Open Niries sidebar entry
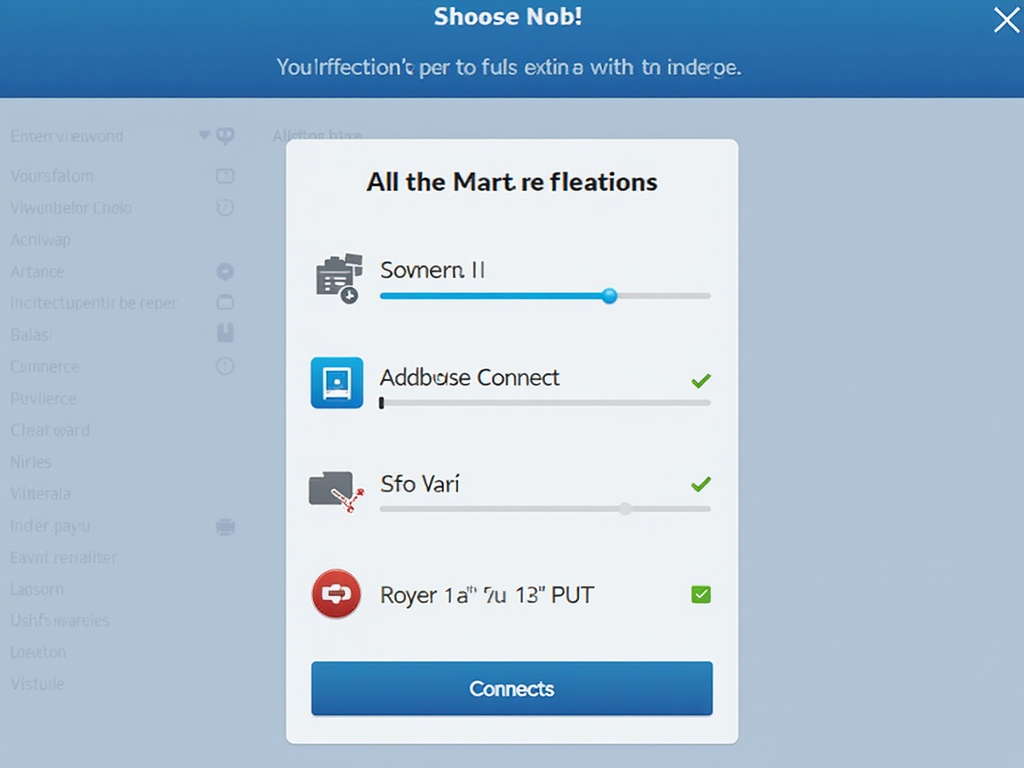This screenshot has width=1024, height=768. click(31, 462)
